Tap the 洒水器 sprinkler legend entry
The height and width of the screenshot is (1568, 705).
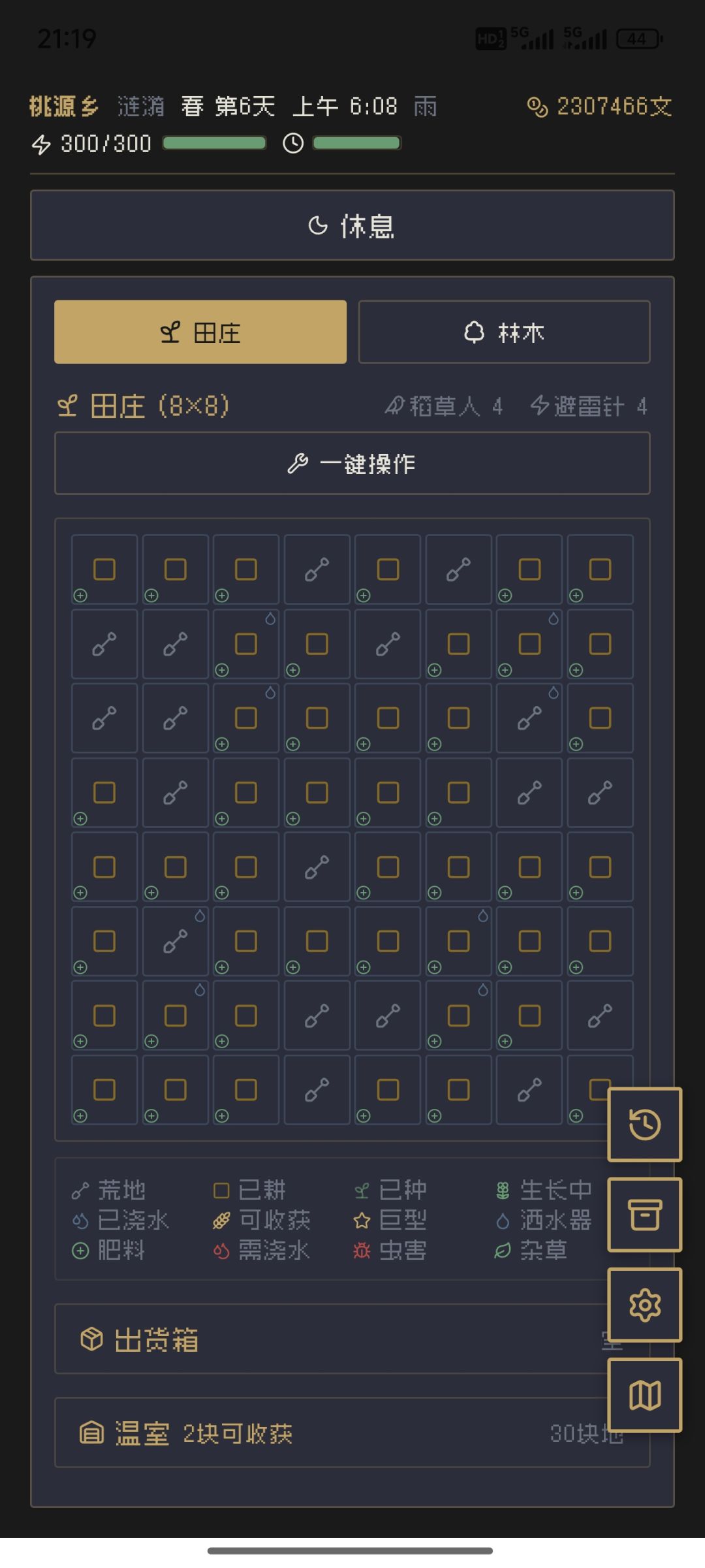tap(543, 1220)
